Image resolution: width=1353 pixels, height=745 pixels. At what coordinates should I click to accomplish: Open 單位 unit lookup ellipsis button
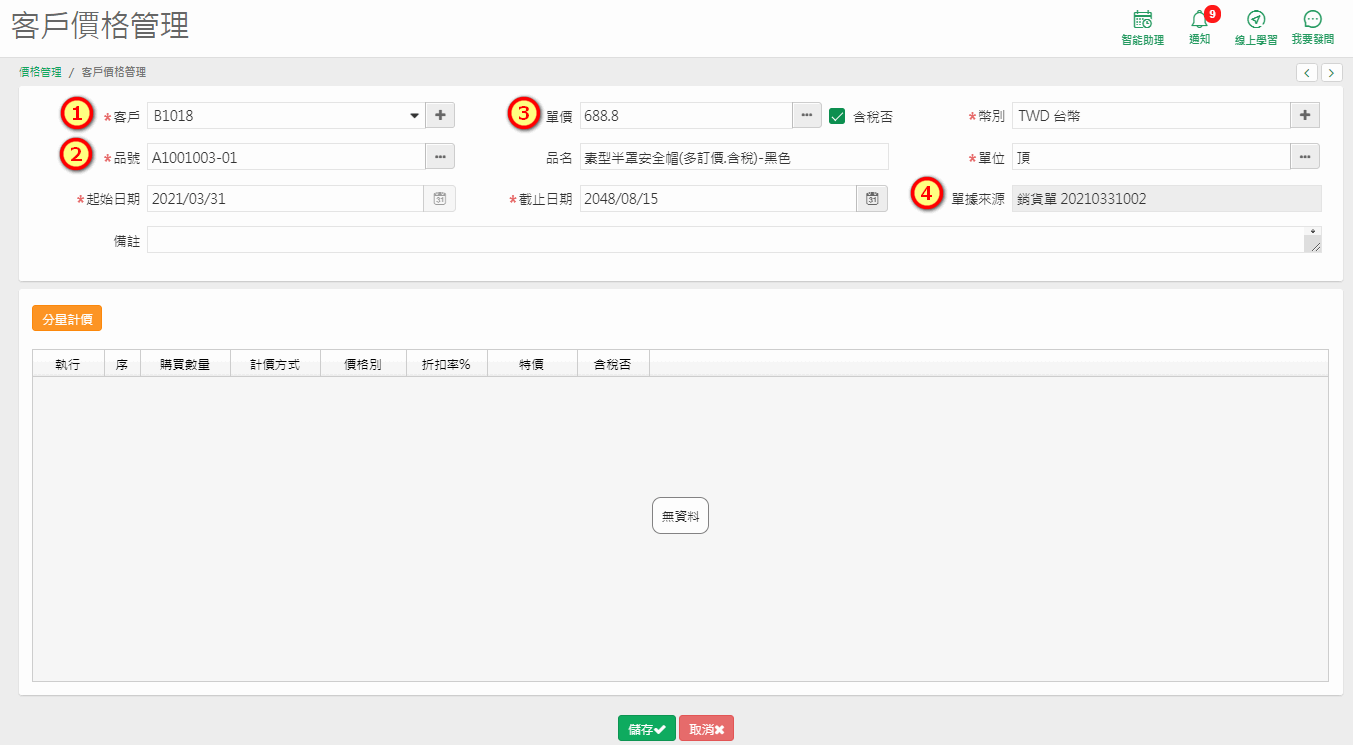click(1305, 157)
